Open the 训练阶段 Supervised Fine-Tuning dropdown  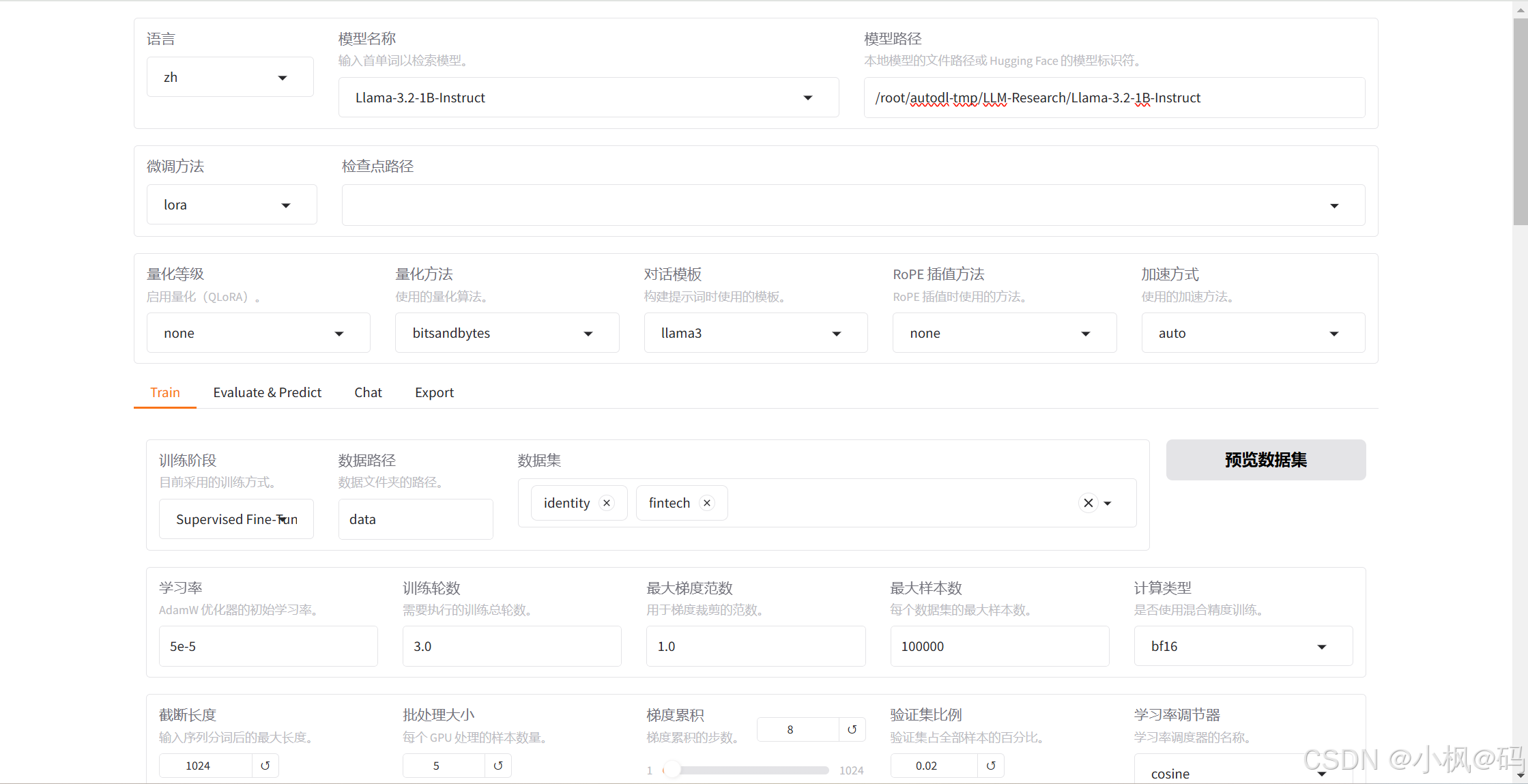(236, 519)
